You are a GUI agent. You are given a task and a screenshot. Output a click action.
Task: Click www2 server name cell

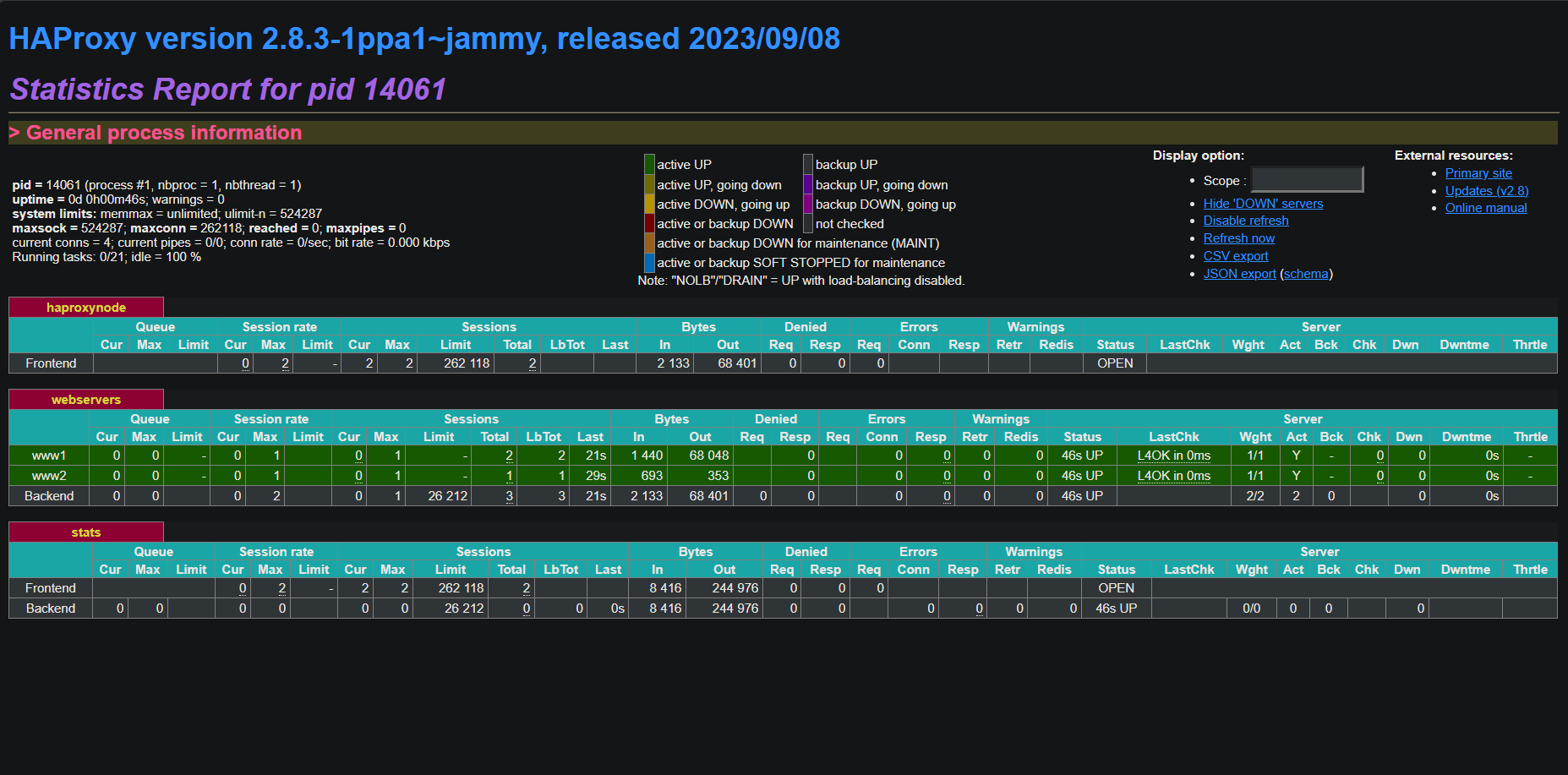click(x=49, y=476)
